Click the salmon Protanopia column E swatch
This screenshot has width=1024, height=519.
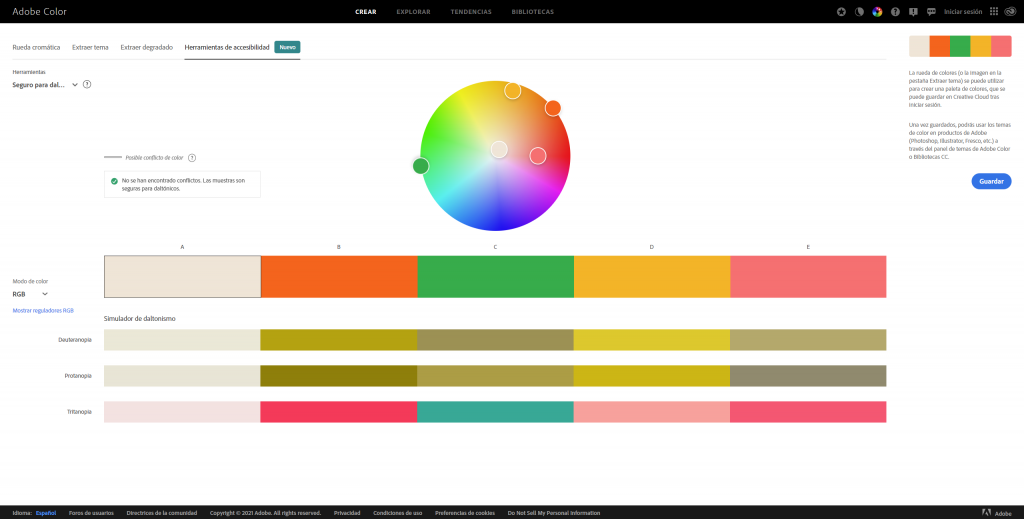pos(808,375)
